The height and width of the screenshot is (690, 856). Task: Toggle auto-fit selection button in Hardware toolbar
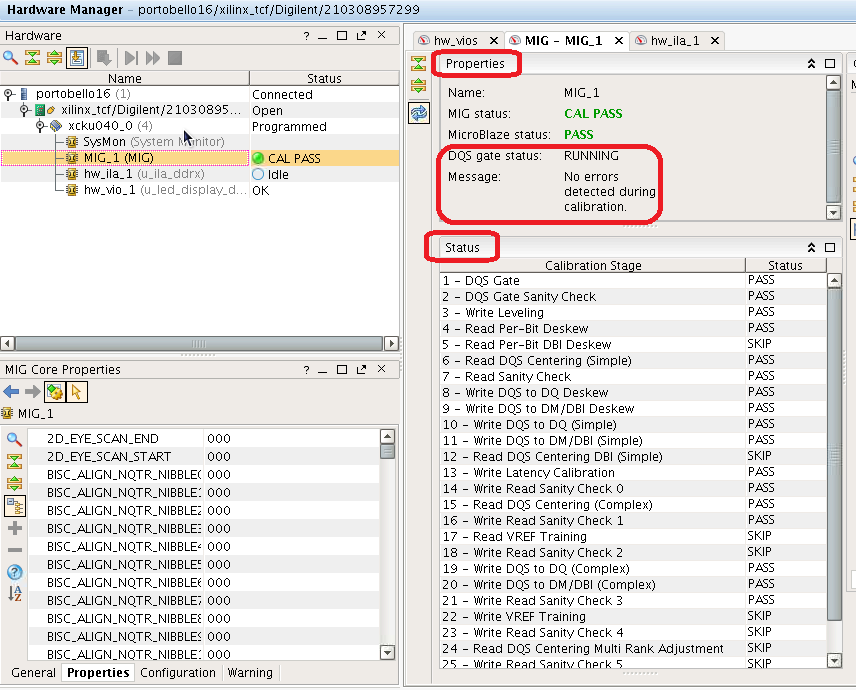click(x=77, y=58)
